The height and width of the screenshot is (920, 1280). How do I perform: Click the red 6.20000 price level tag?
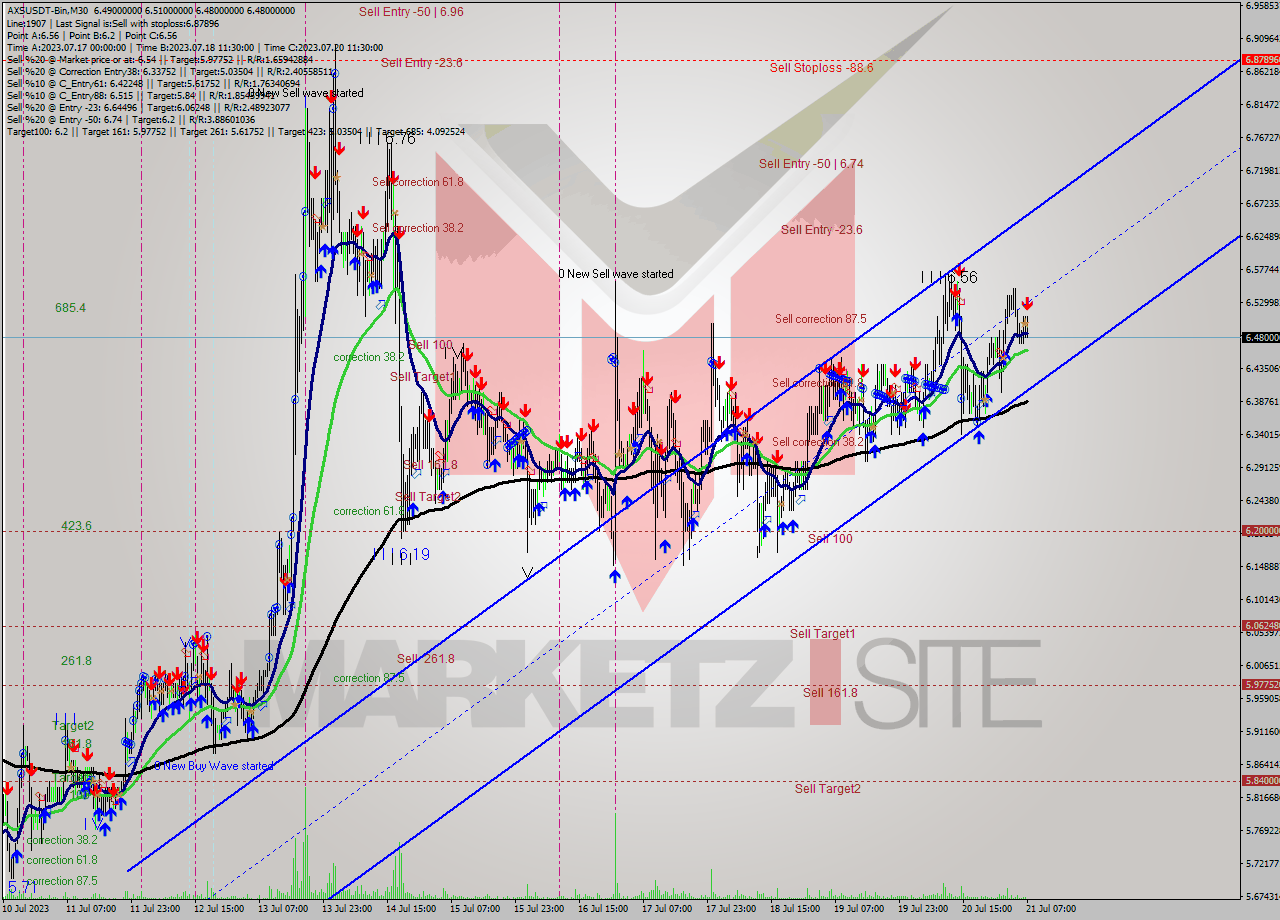[x=1260, y=532]
